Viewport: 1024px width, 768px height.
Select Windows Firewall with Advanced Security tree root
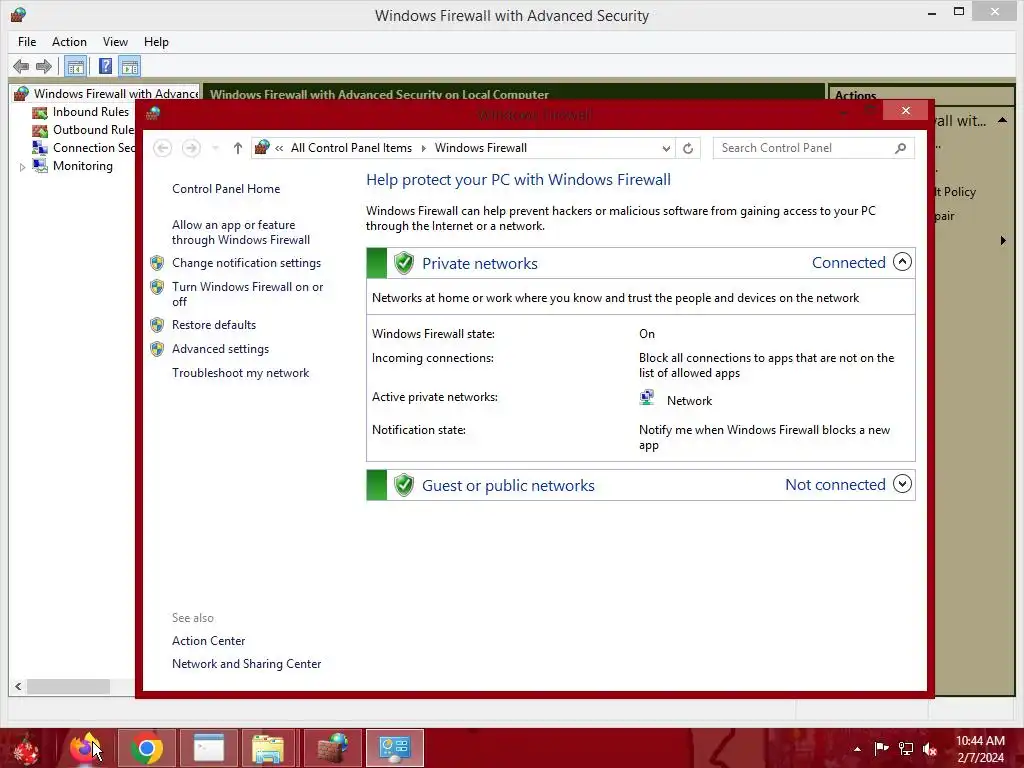click(116, 93)
